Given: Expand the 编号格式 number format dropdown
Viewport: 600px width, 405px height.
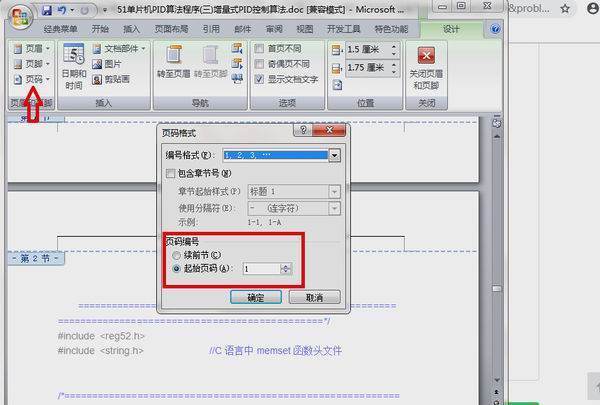Looking at the screenshot, I should pyautogui.click(x=334, y=156).
